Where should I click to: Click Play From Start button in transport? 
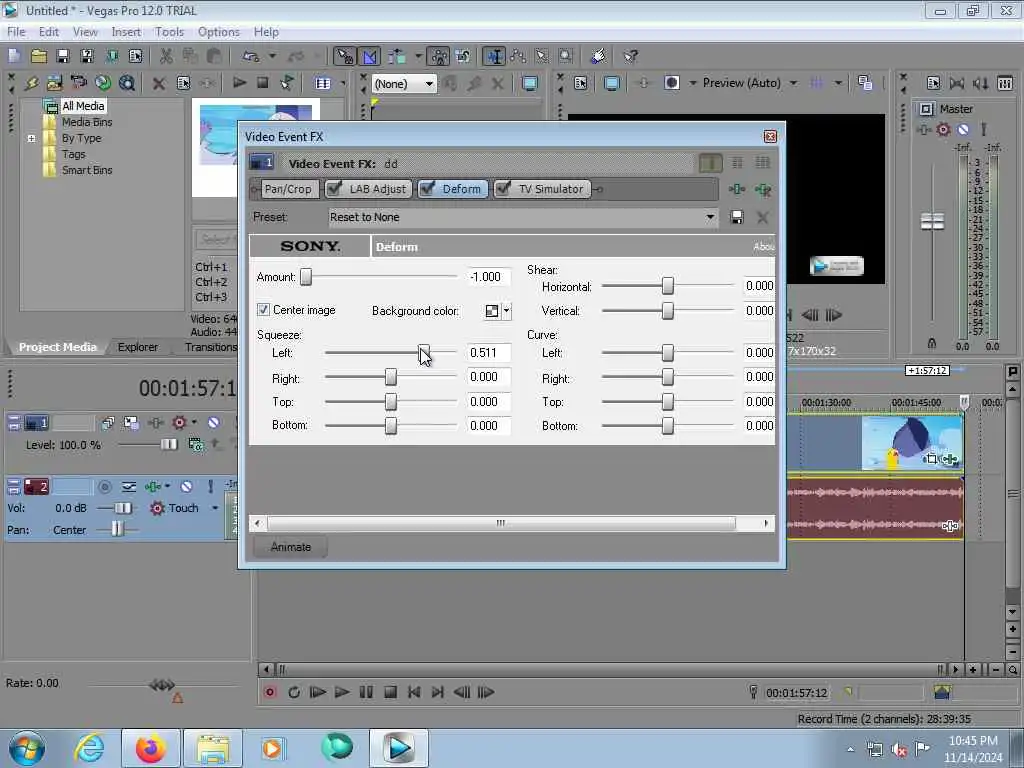pos(318,692)
